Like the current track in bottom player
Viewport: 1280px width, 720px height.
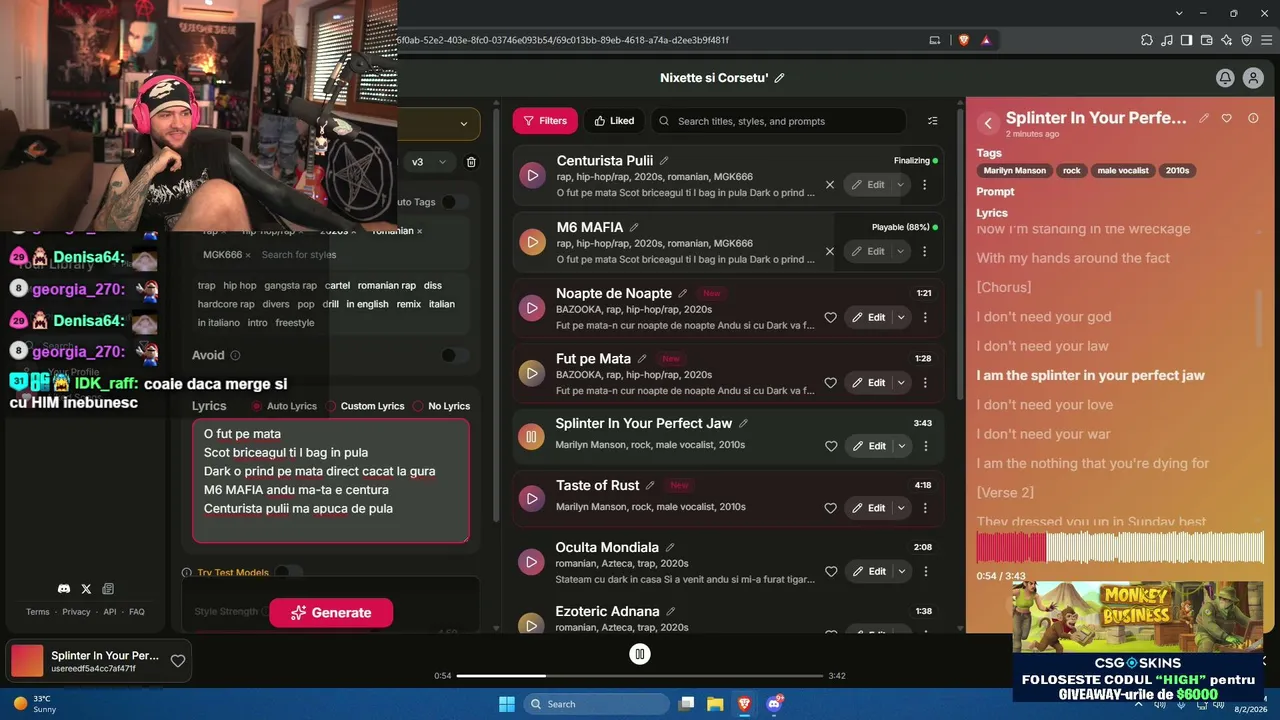178,661
